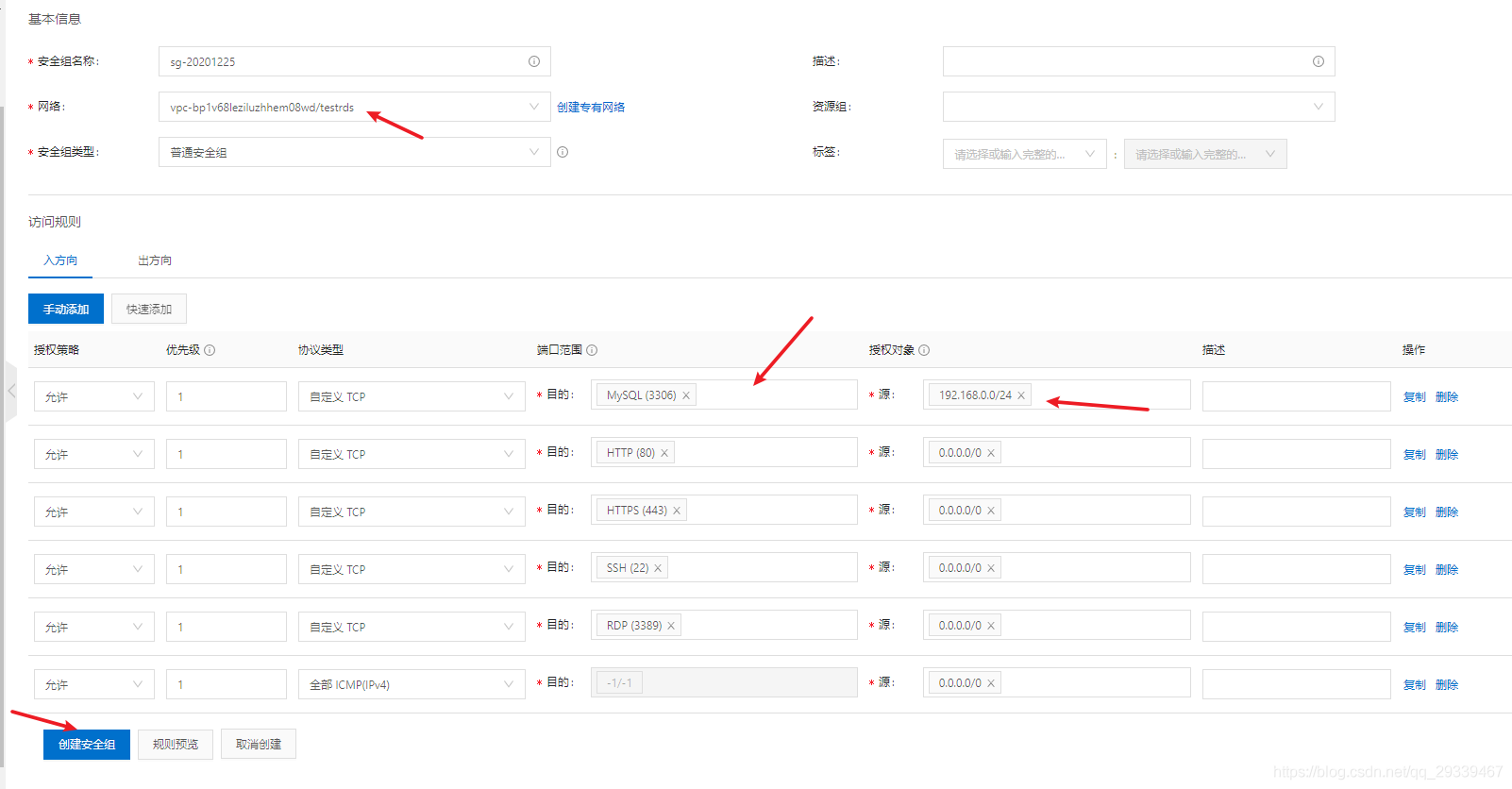1512x789 pixels.
Task: Open the tag value dropdown
Action: pyautogui.click(x=1205, y=154)
